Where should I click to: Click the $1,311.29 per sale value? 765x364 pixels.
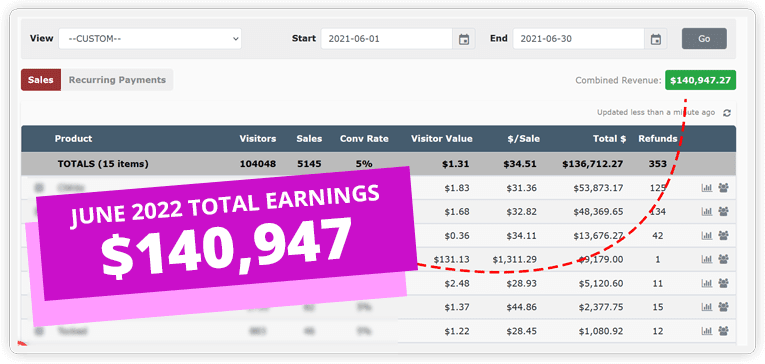(514, 260)
